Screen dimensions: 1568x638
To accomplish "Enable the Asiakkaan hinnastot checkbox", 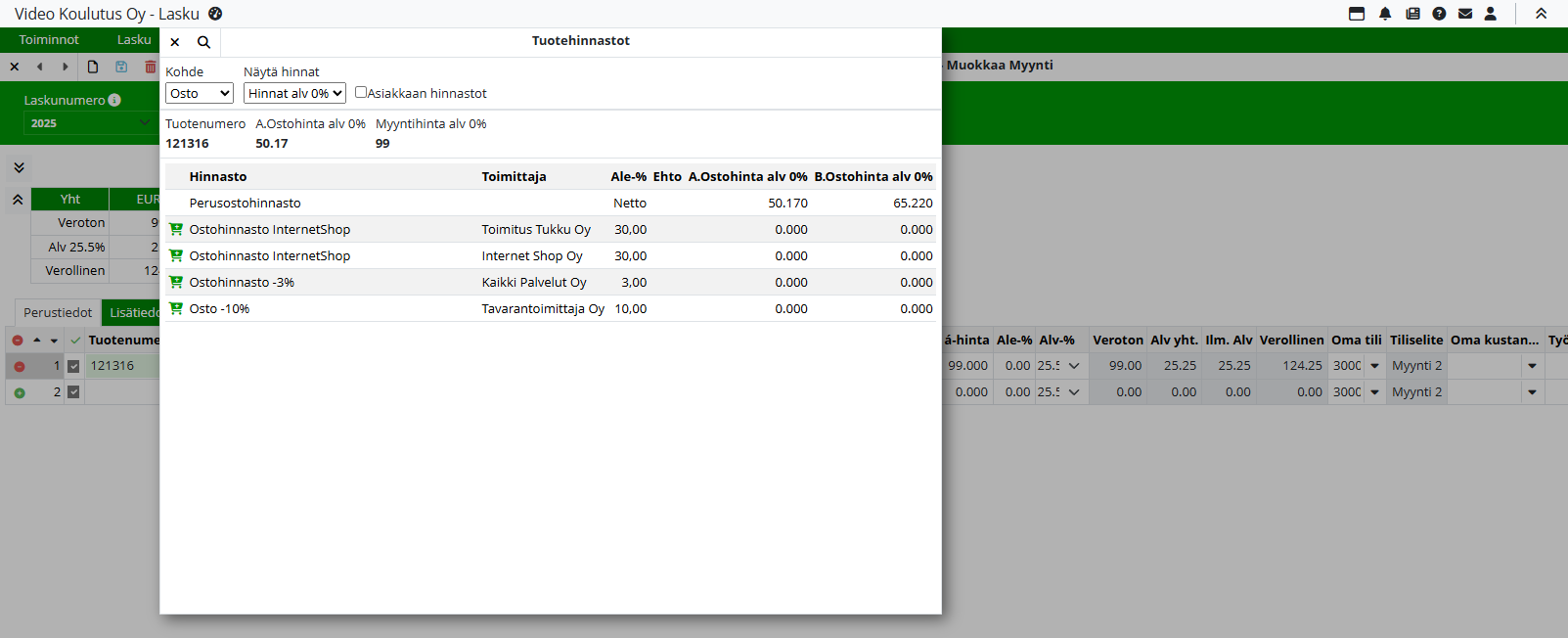I will (x=361, y=92).
